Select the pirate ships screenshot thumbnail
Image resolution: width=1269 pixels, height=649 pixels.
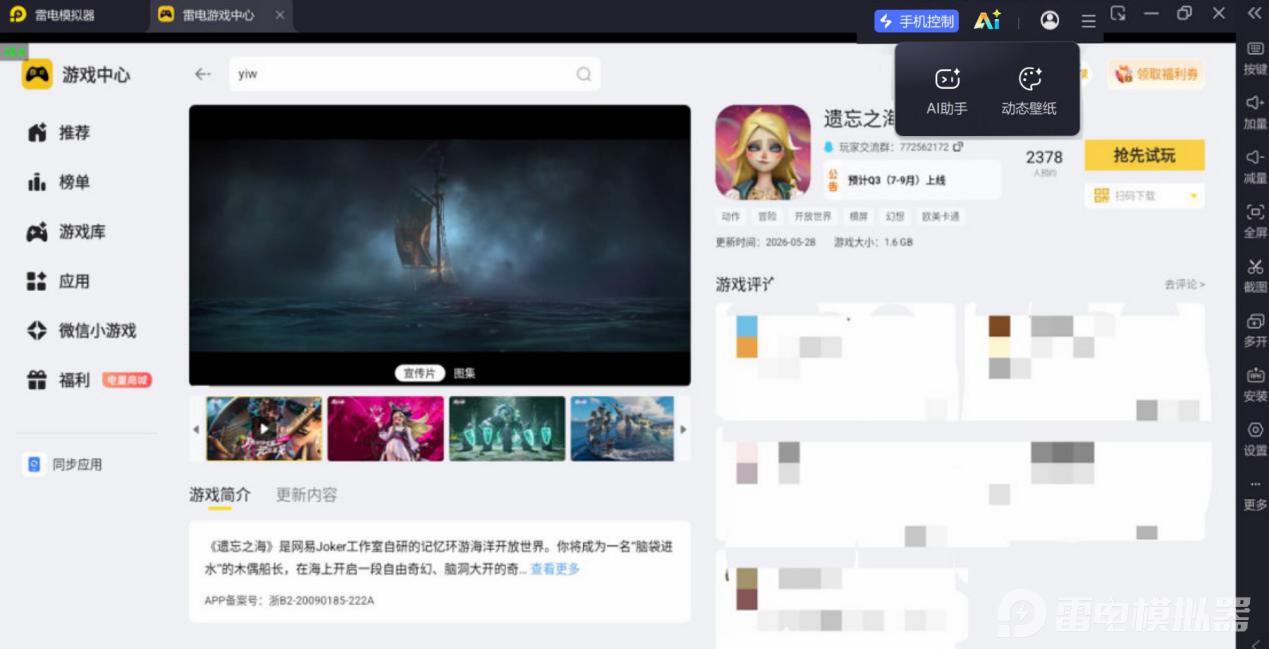pyautogui.click(x=622, y=428)
